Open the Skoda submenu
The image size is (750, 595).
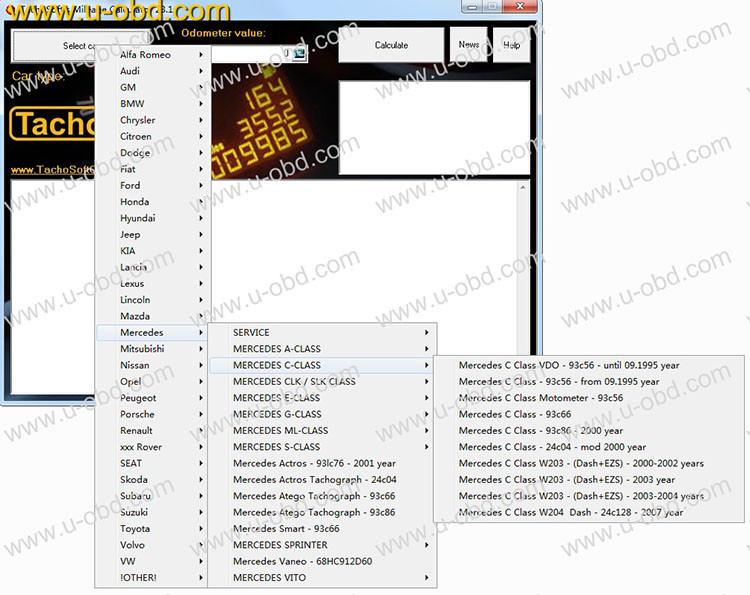click(153, 479)
